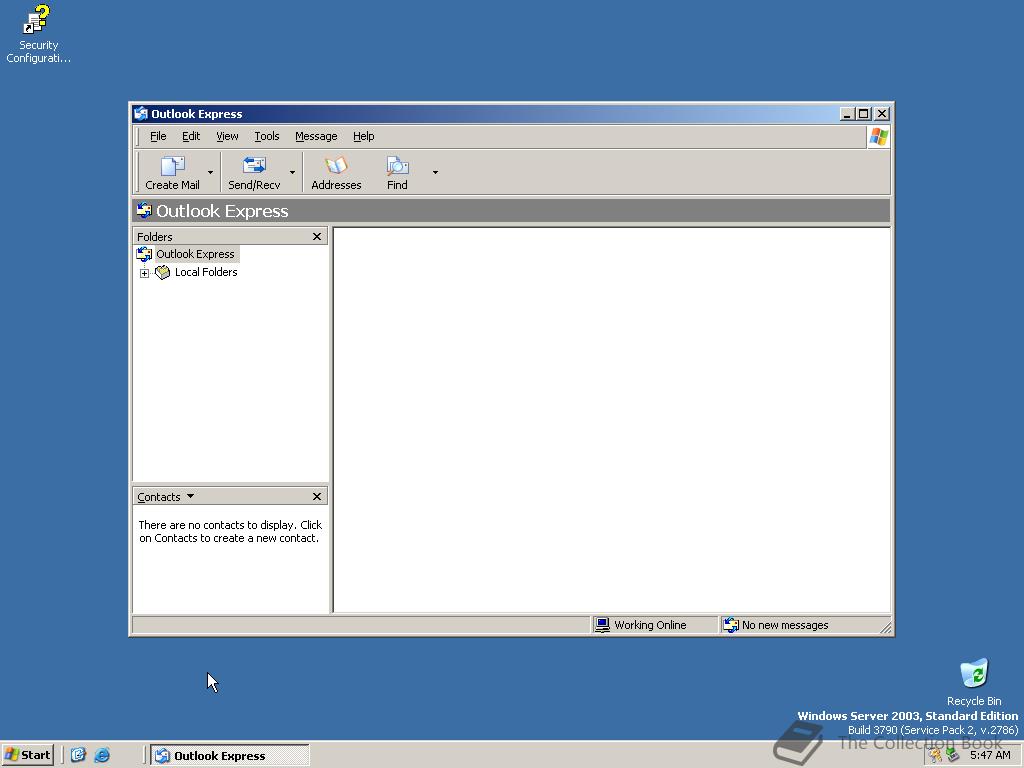Viewport: 1024px width, 768px height.
Task: Click the Send/Recv toolbar button
Action: click(x=254, y=172)
